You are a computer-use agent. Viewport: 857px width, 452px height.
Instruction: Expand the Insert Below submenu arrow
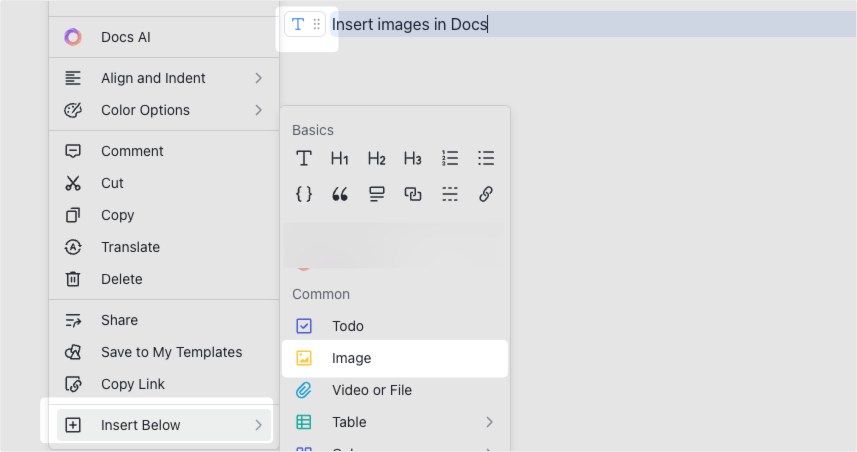(259, 425)
